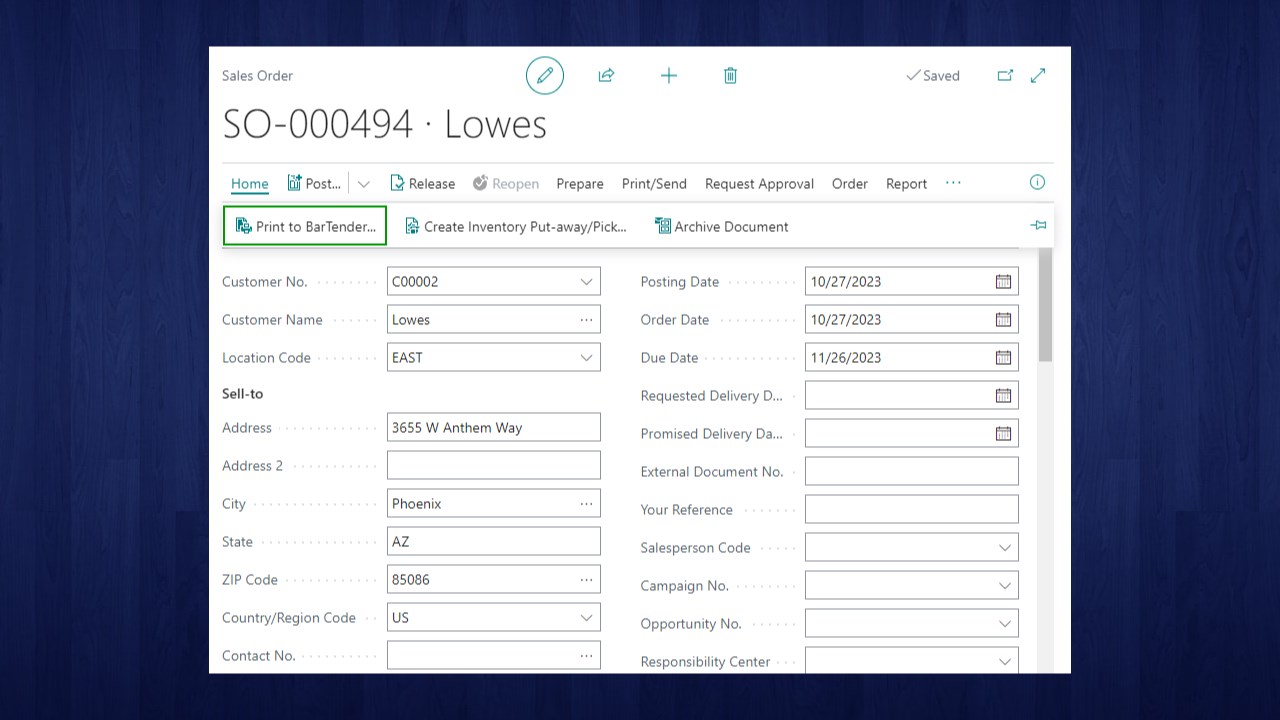The image size is (1280, 720).
Task: Click the Address field
Action: click(494, 428)
